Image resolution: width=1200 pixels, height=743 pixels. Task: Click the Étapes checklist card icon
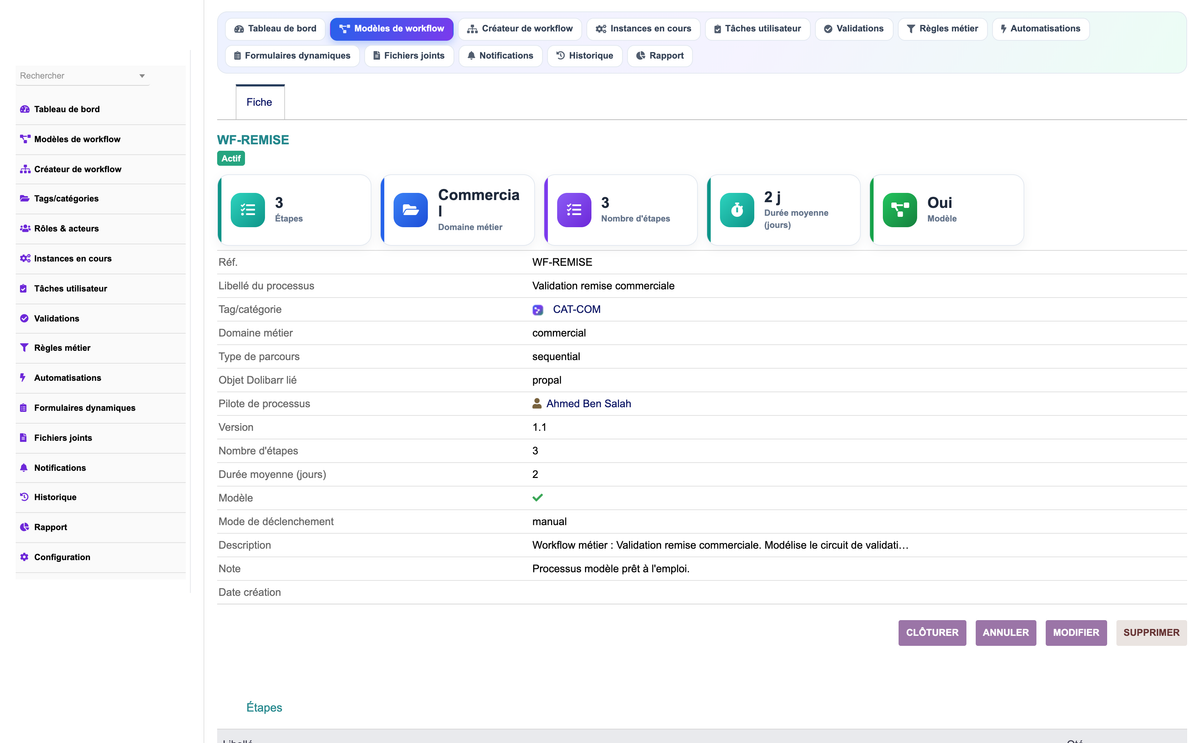pyautogui.click(x=248, y=210)
